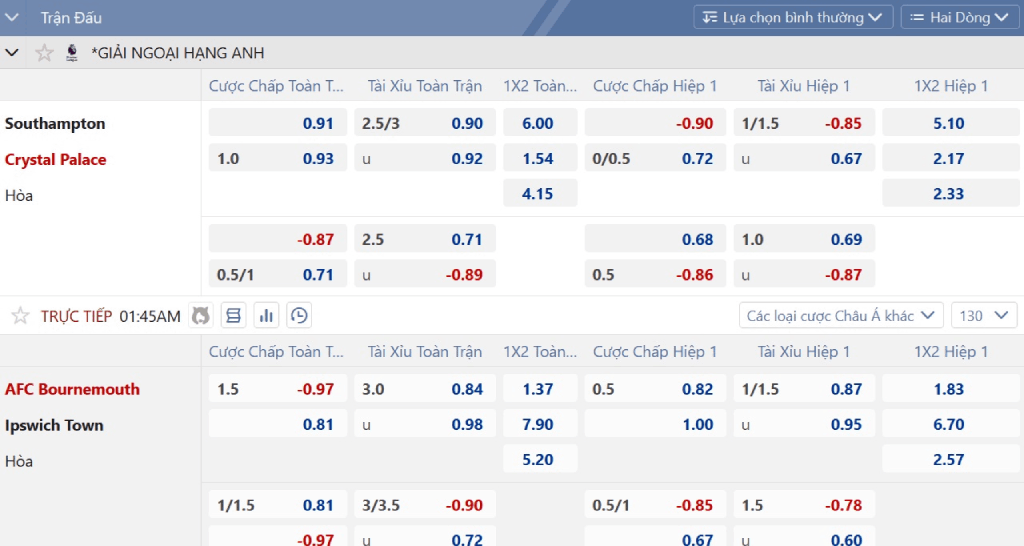Select Ipswich Town first-half handicap odds 1.00
The image size is (1024, 546).
click(655, 425)
